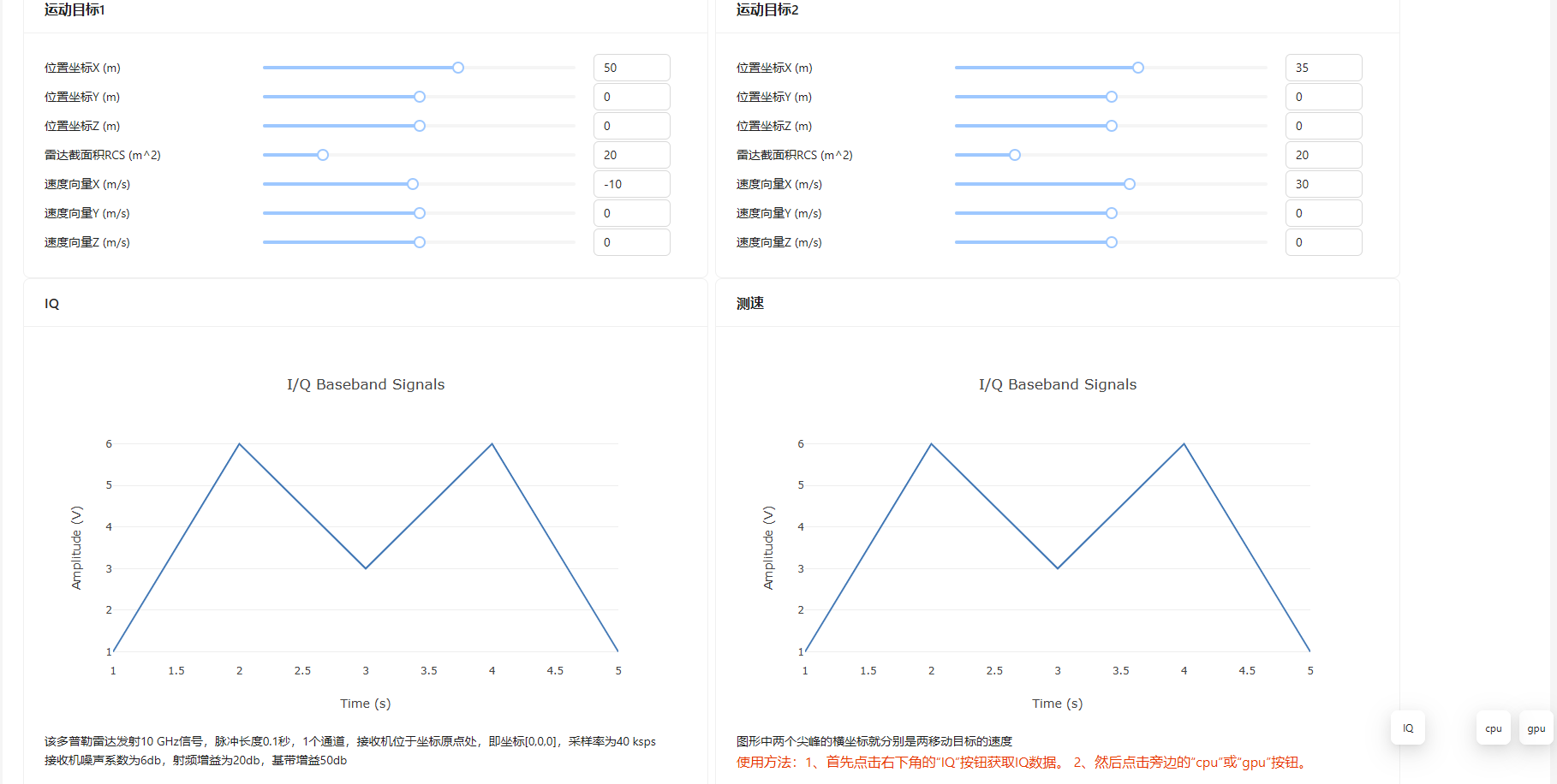The image size is (1557, 784).
Task: Click Target 1 position X field showing 50
Action: point(631,68)
